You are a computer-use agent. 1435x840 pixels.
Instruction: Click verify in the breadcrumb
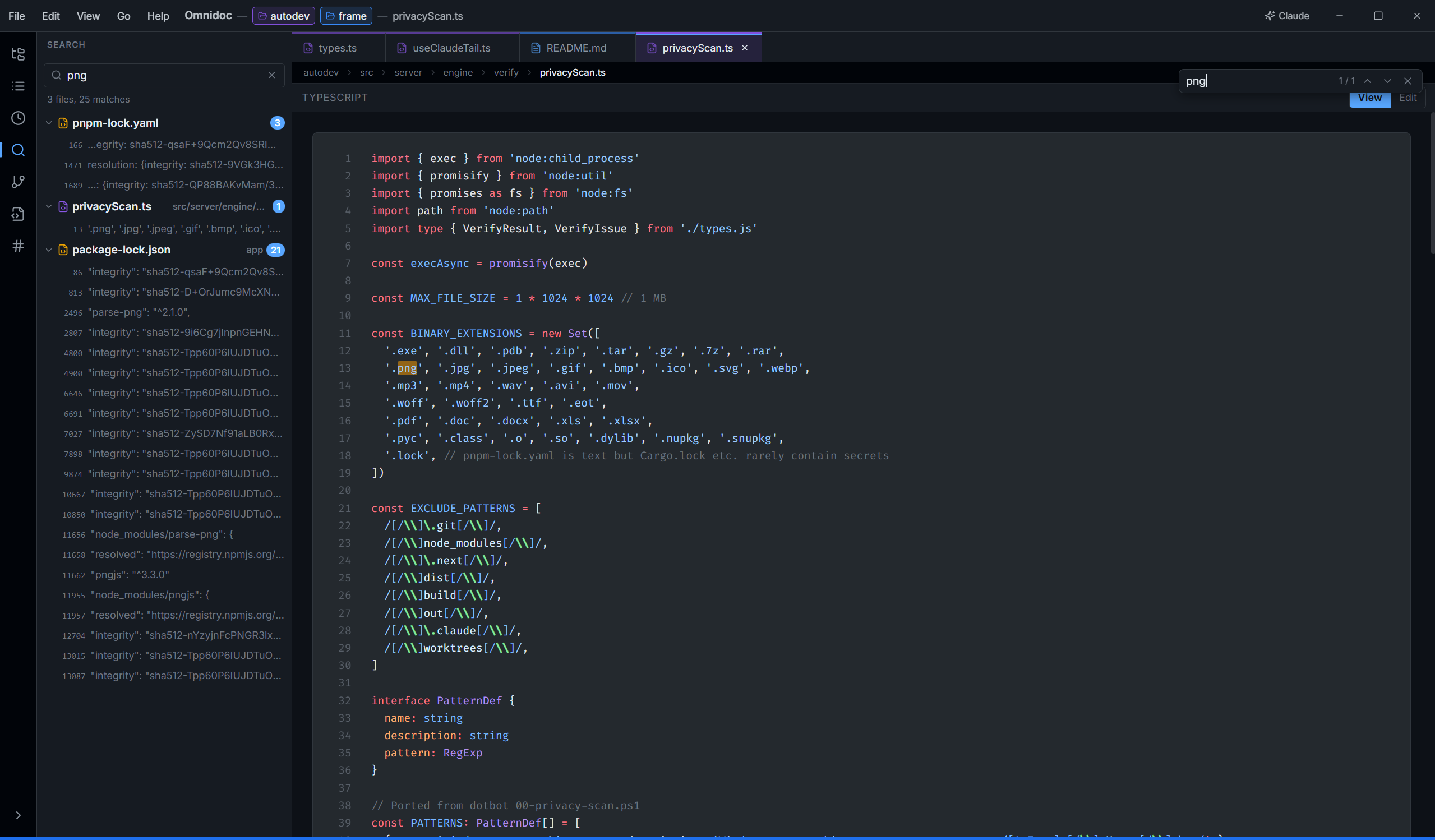pyautogui.click(x=506, y=72)
